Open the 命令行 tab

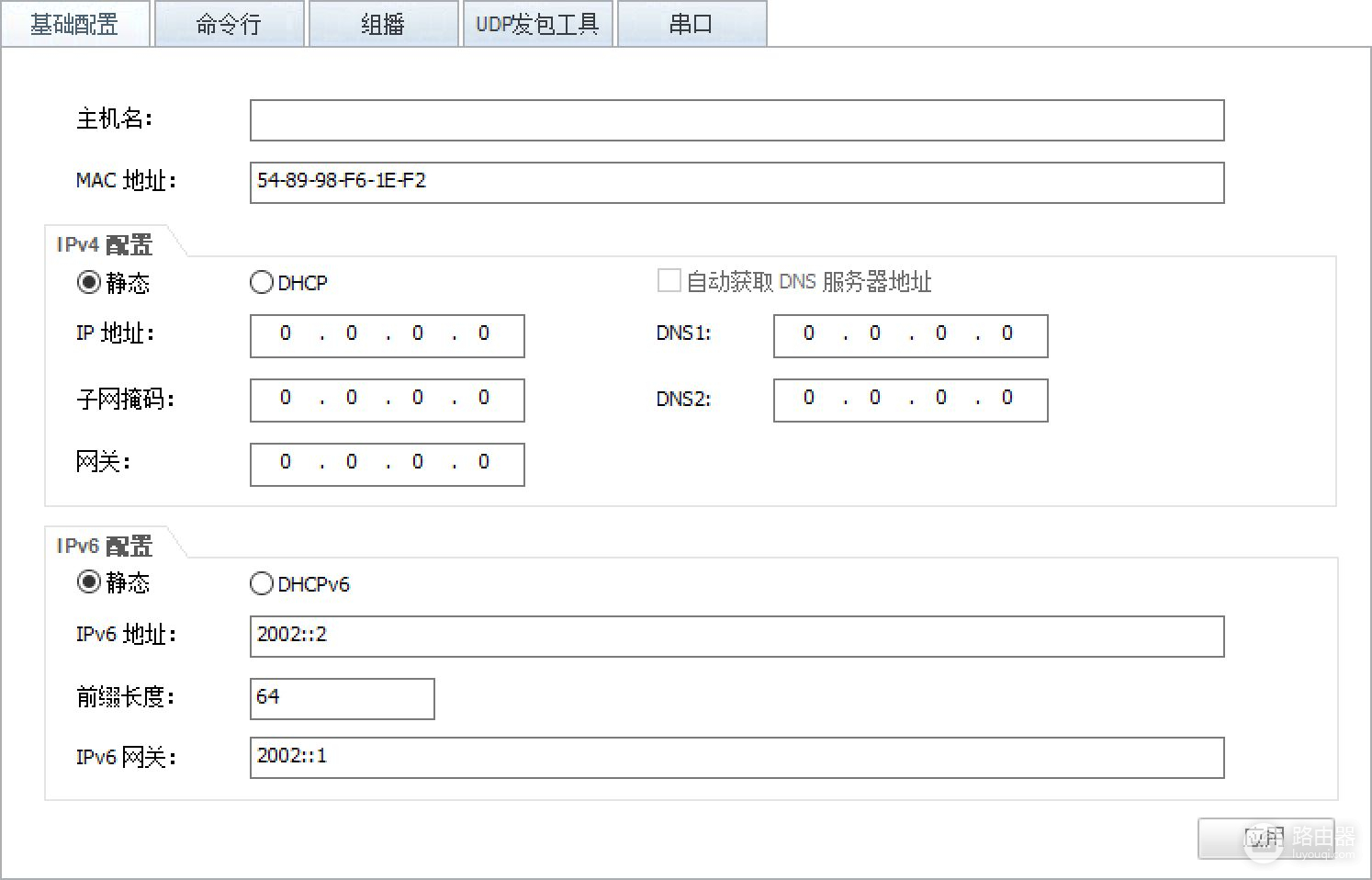[x=229, y=24]
